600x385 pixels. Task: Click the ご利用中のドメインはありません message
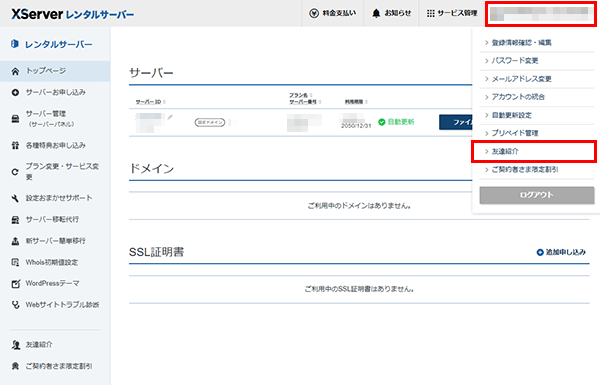[359, 206]
